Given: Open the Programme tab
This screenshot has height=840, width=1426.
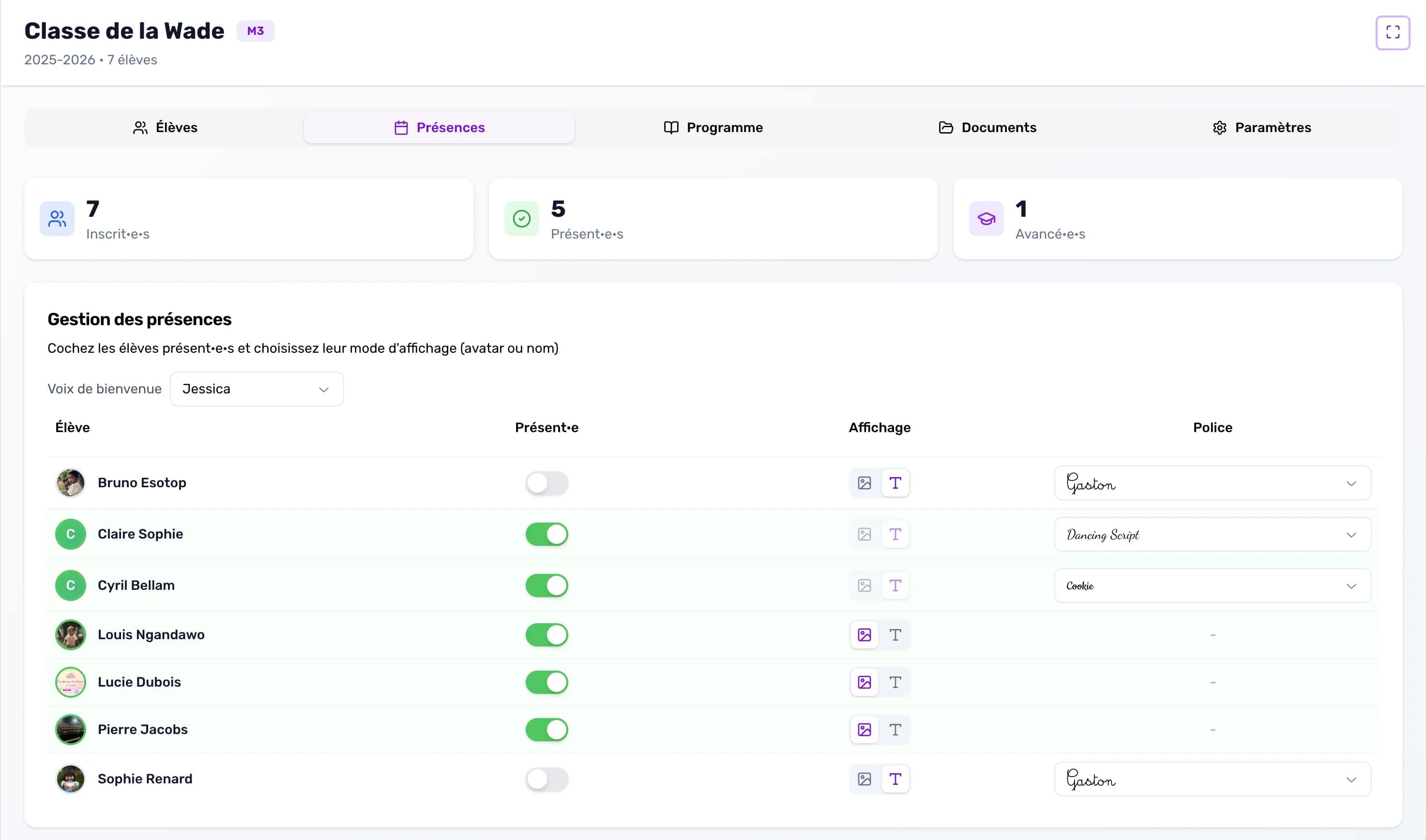Looking at the screenshot, I should (713, 127).
